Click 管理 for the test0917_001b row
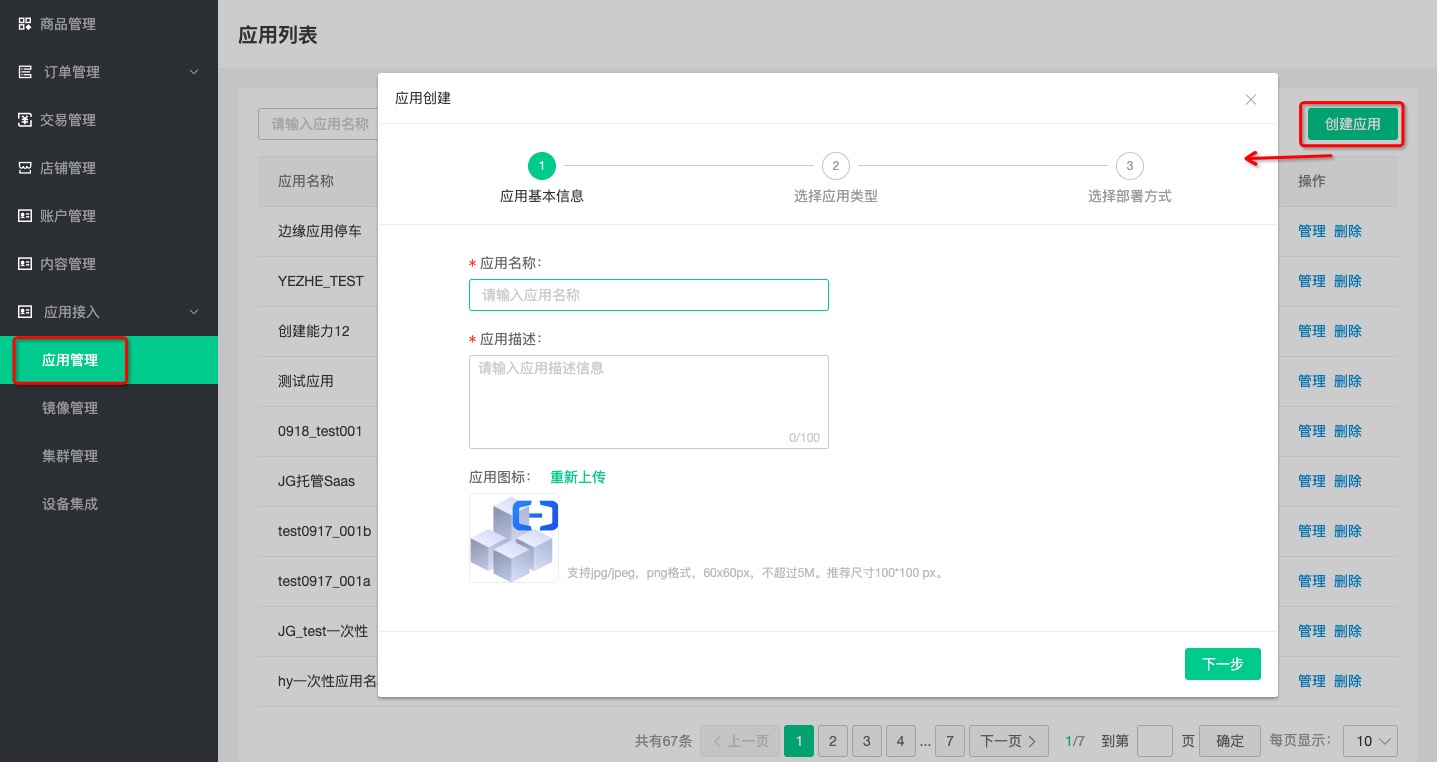The image size is (1437, 762). point(1311,531)
